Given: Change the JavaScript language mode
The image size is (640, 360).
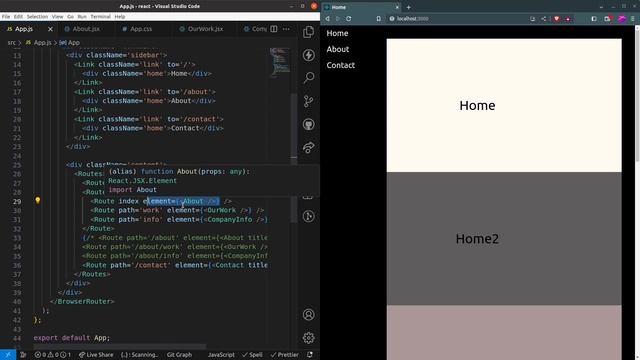Looking at the screenshot, I should tap(221, 355).
